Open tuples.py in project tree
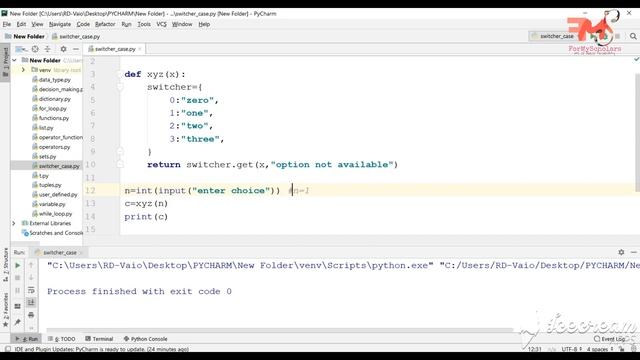Screen dimensions: 640x360 pyautogui.click(x=47, y=185)
